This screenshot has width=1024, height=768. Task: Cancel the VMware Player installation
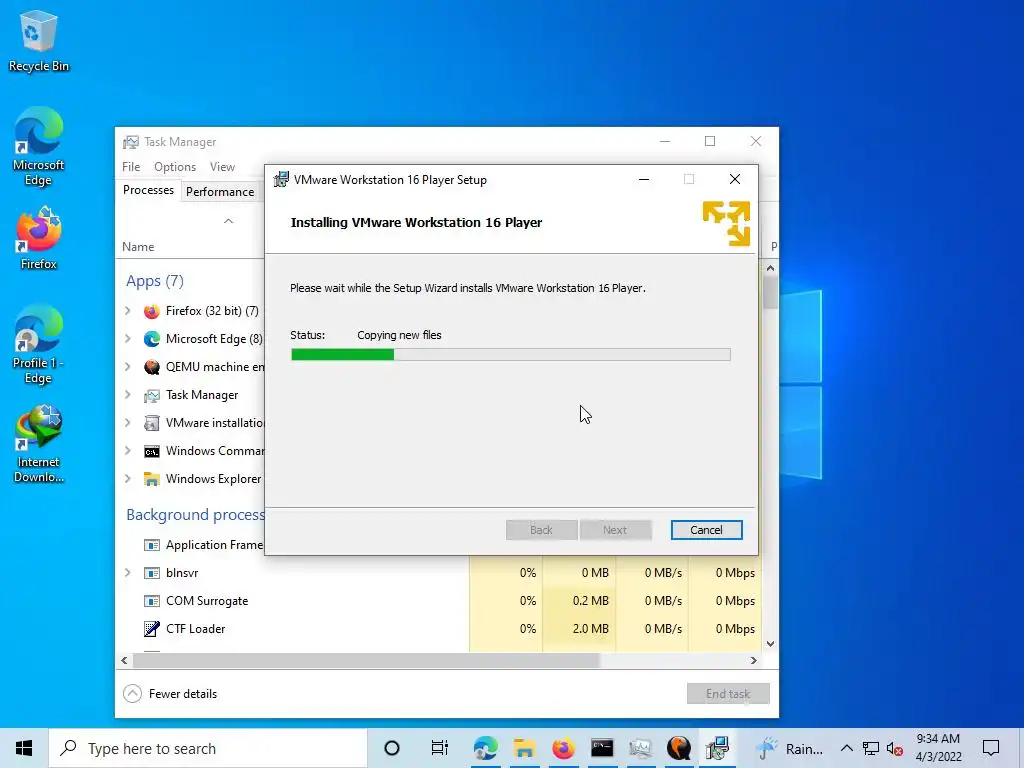707,530
